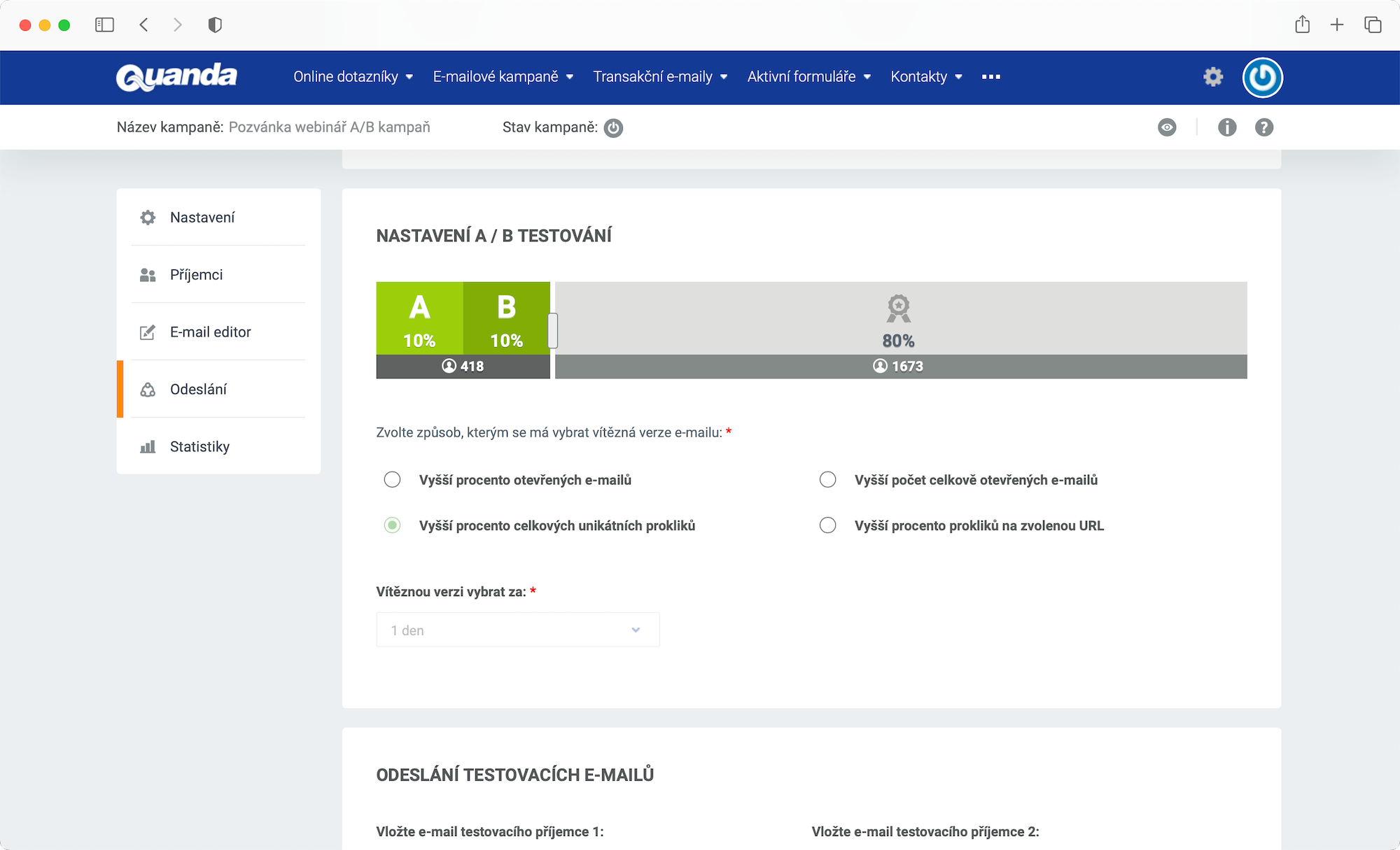This screenshot has height=850, width=1400.
Task: Open the settings gear icon in the top bar
Action: 1214,77
